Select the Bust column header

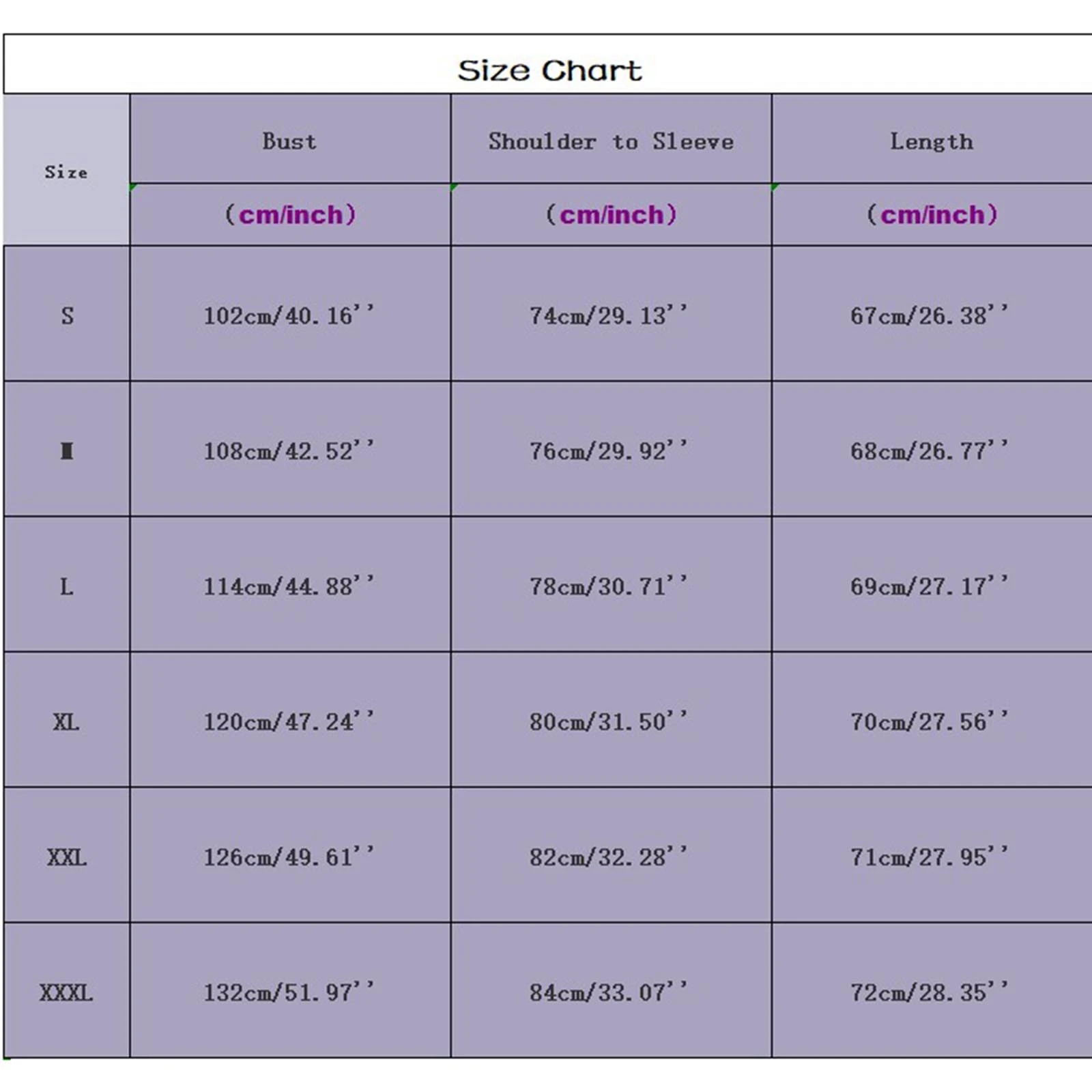pyautogui.click(x=289, y=141)
